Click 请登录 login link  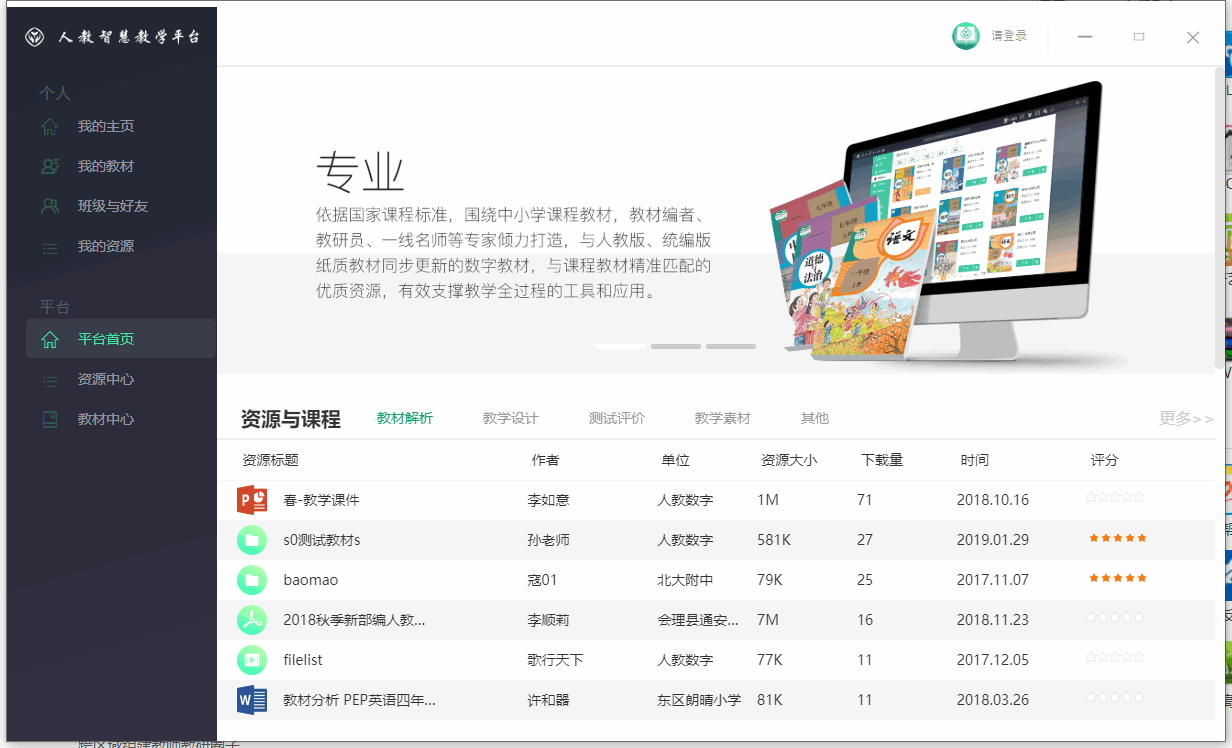click(1009, 36)
